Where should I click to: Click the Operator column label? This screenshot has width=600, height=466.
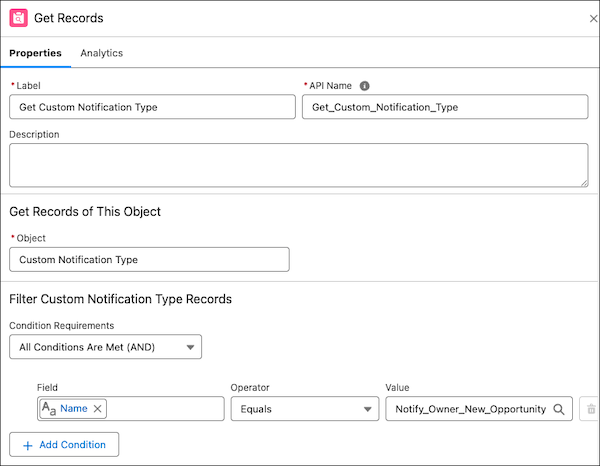pos(250,388)
